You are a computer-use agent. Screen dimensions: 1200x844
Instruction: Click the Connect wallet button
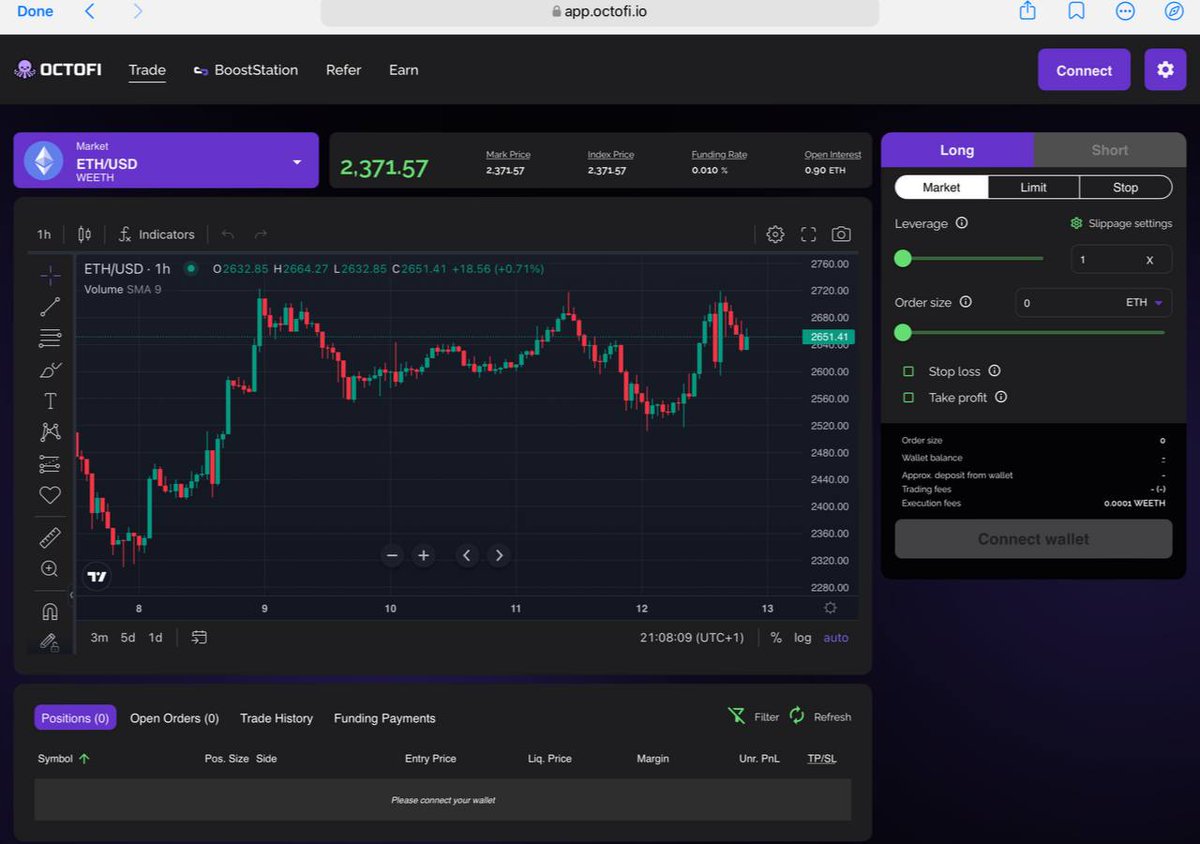(x=1033, y=539)
